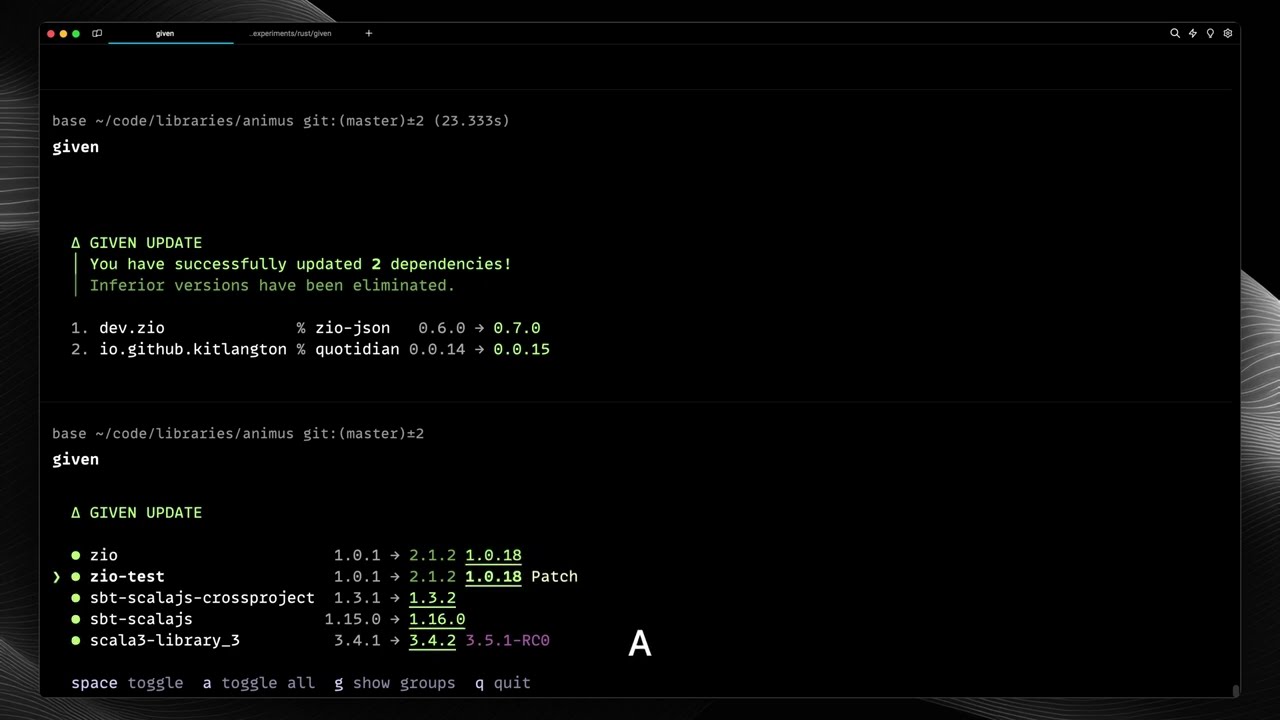Click quit in the command footer

tap(512, 683)
